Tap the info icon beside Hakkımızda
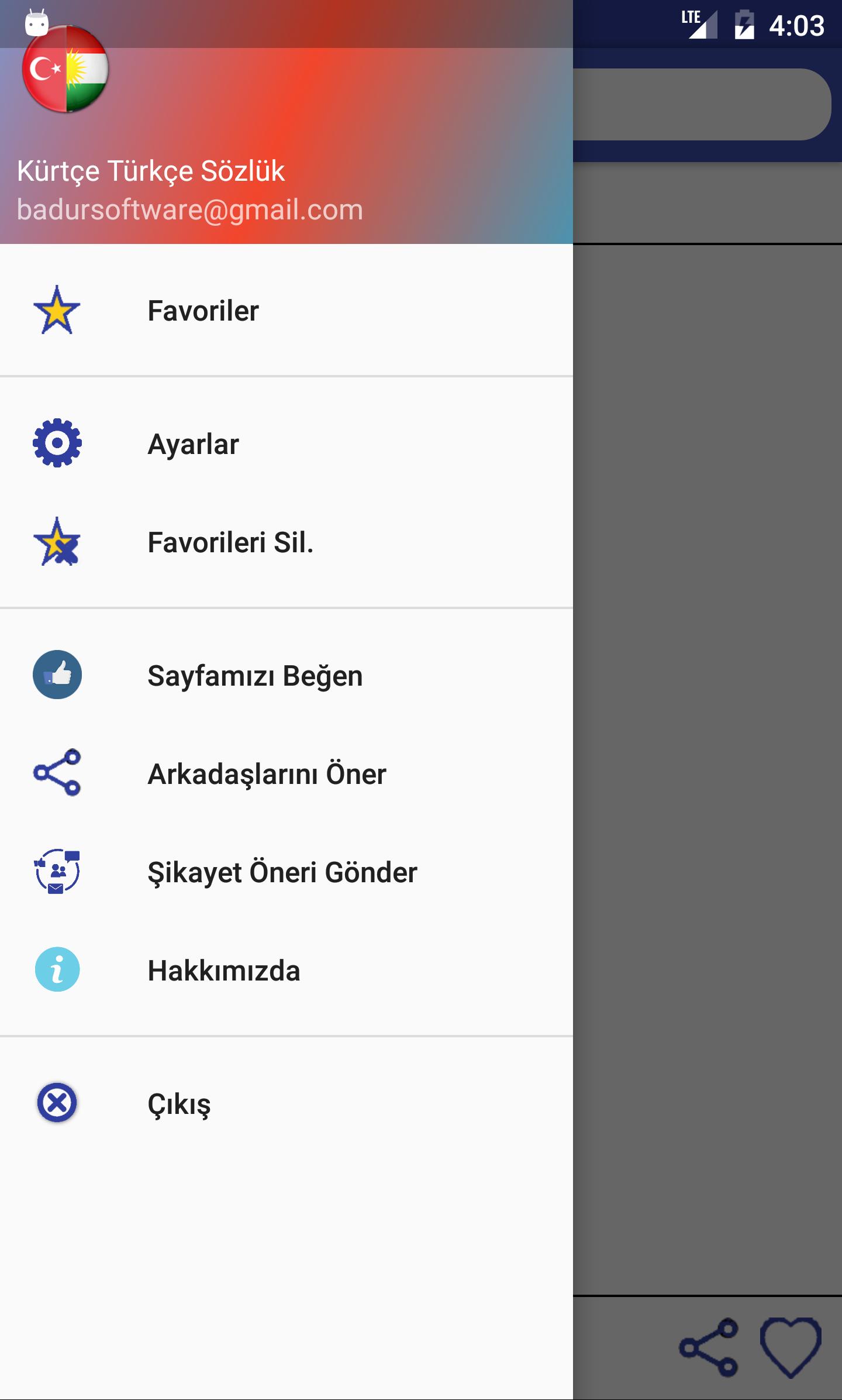The height and width of the screenshot is (1400, 842). [x=57, y=969]
